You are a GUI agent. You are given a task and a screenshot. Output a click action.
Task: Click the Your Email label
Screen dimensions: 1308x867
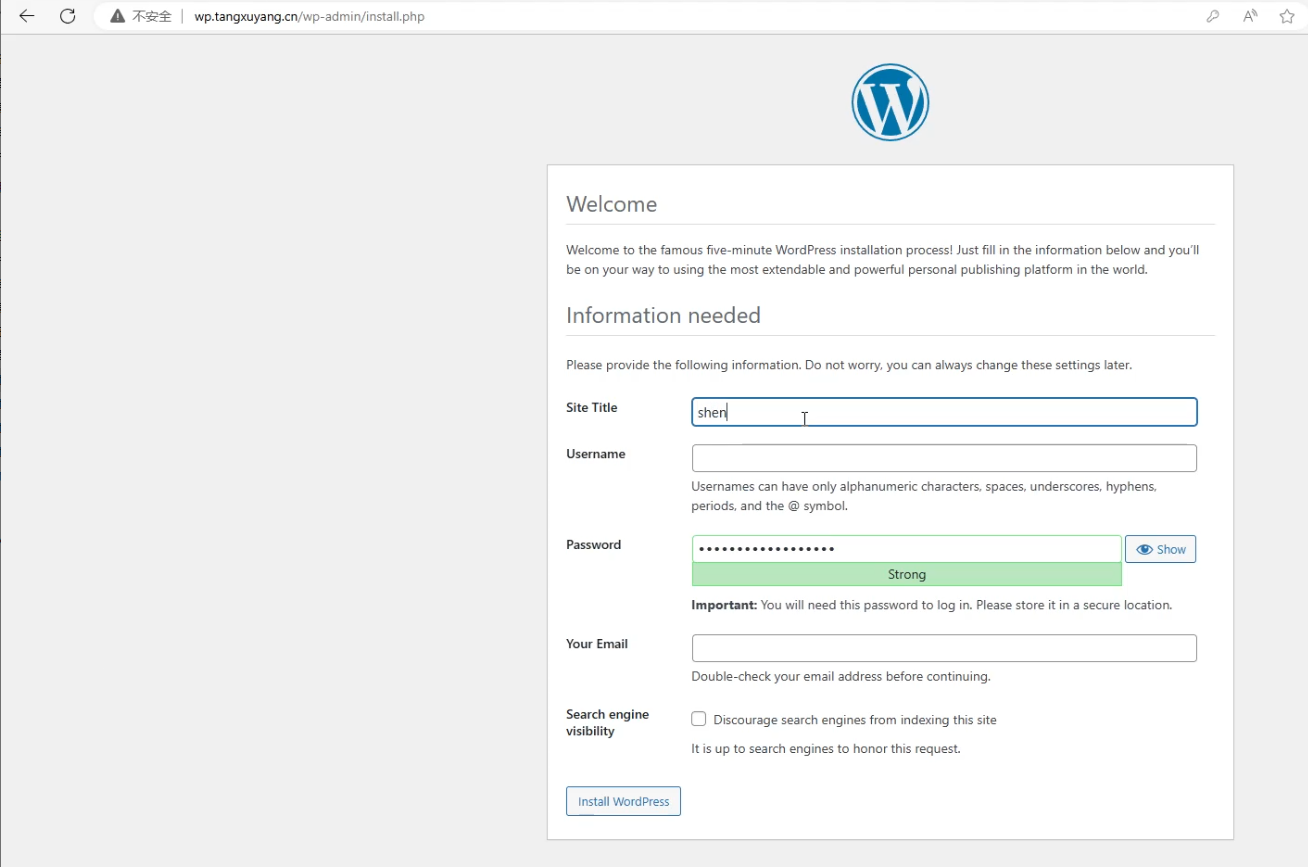[597, 643]
